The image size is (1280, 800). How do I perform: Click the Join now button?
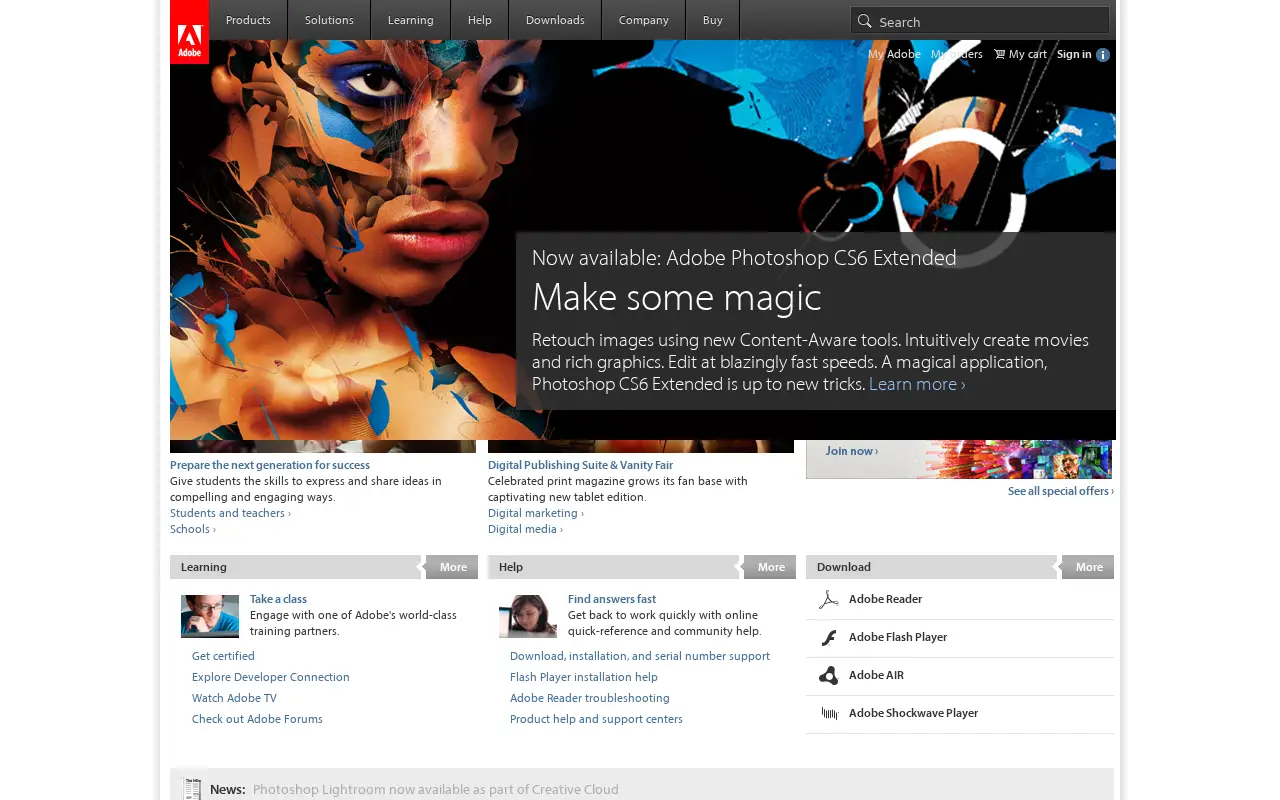[852, 451]
